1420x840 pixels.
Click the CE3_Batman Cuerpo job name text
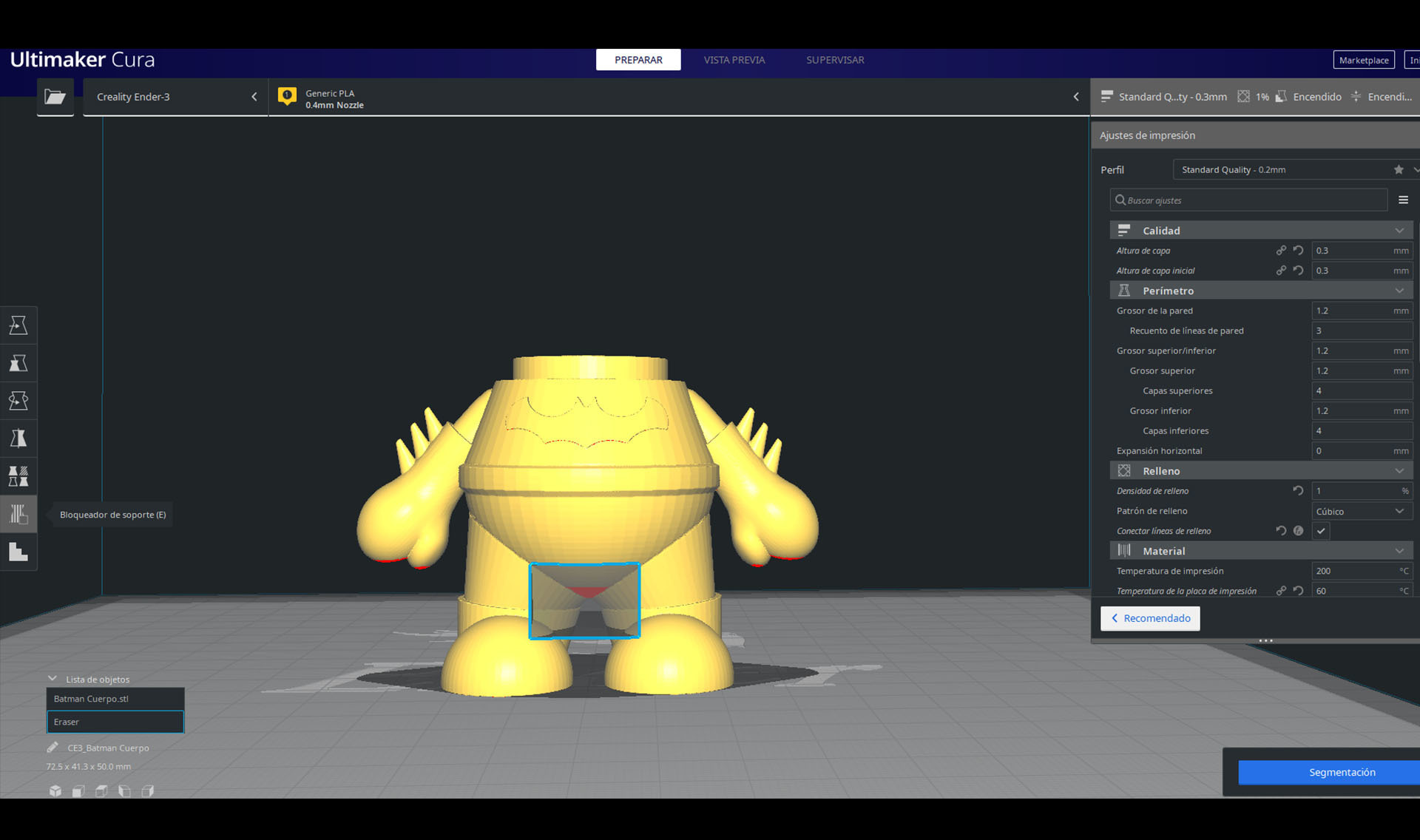[x=108, y=748]
